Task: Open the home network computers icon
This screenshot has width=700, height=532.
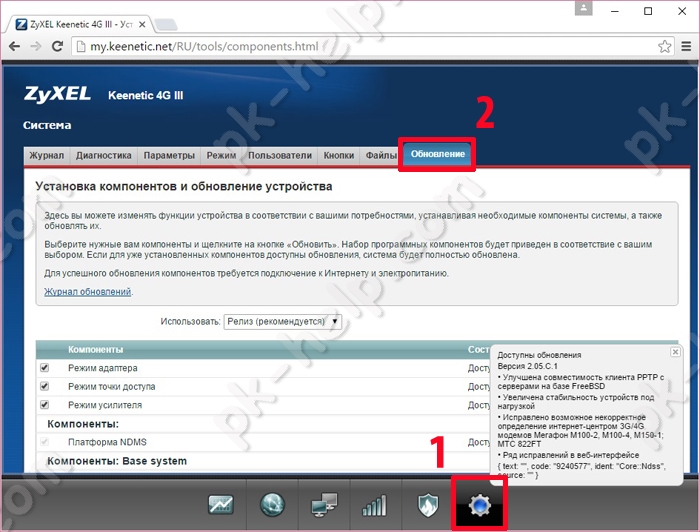Action: (x=324, y=505)
